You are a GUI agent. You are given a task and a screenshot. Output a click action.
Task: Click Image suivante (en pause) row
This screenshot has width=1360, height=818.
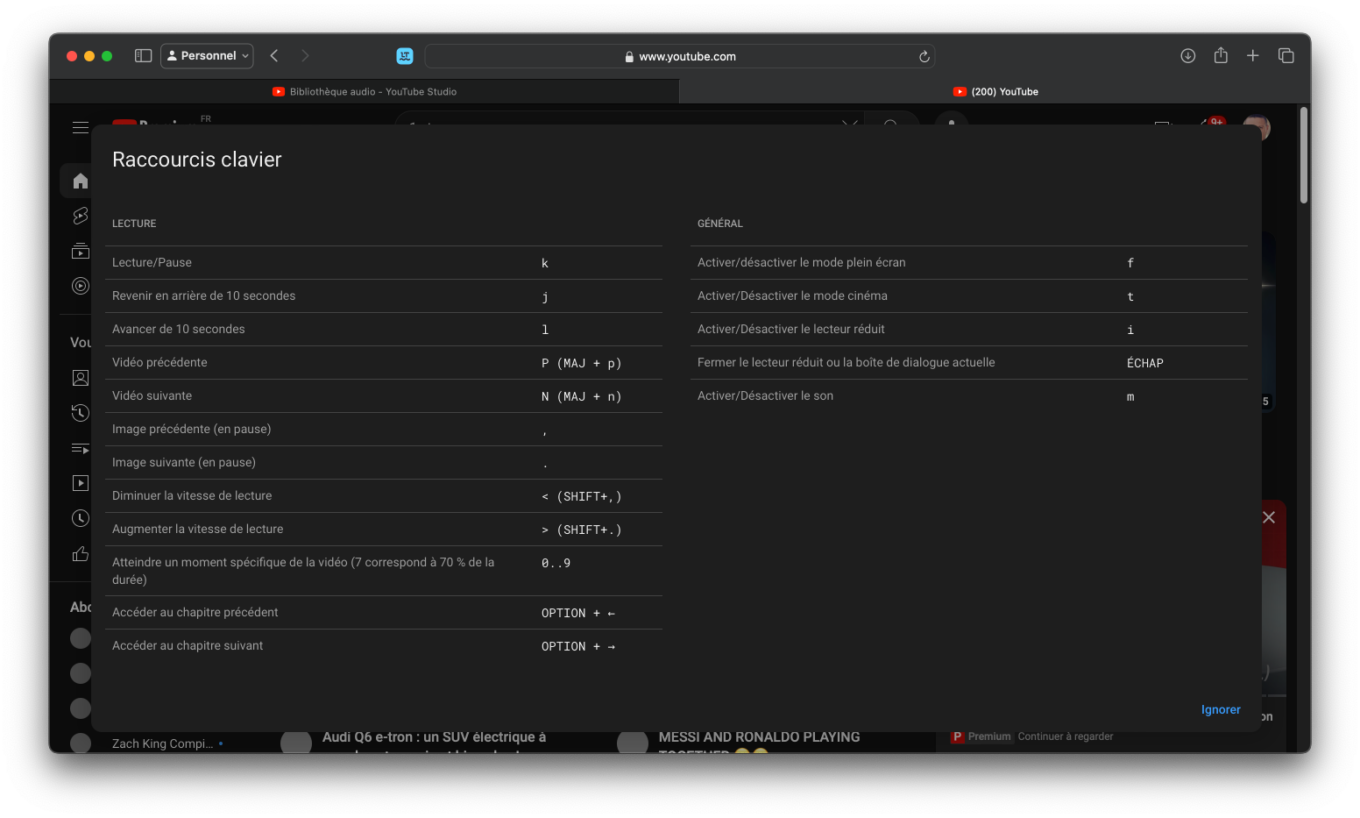(384, 463)
